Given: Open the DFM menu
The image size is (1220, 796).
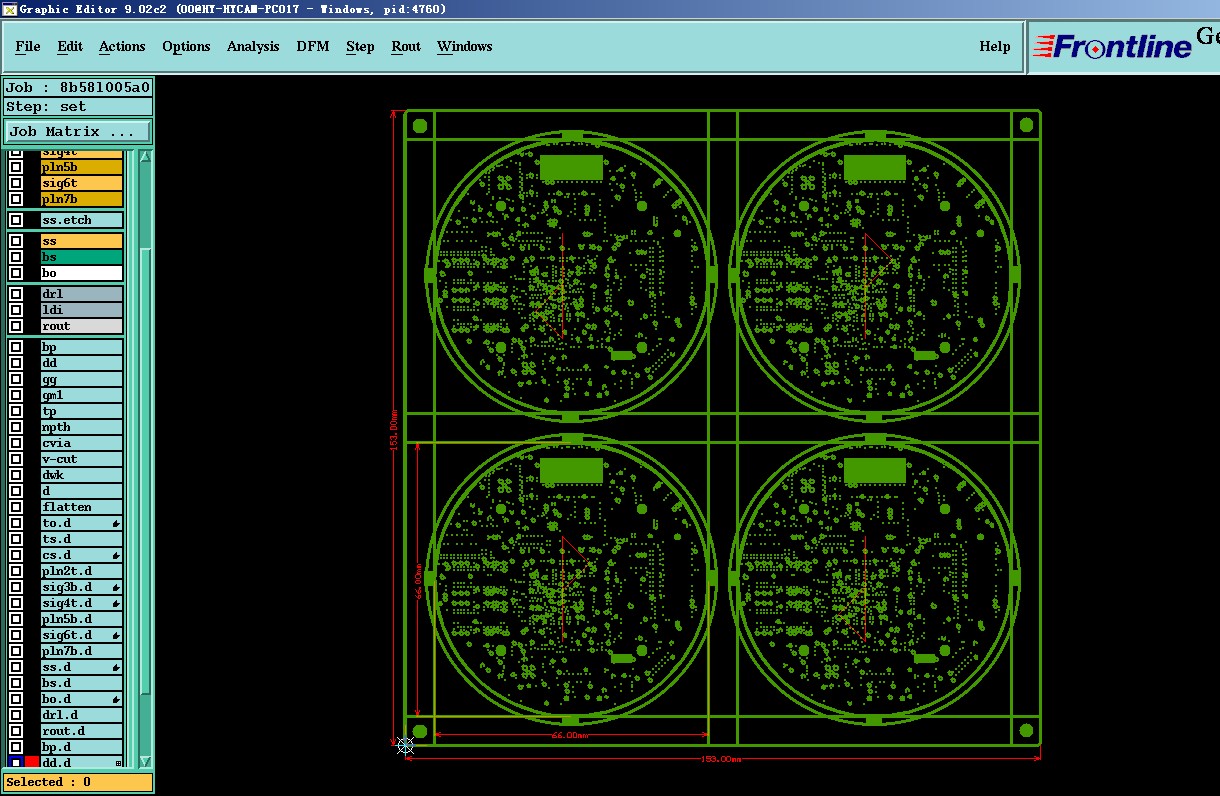Looking at the screenshot, I should [x=313, y=46].
